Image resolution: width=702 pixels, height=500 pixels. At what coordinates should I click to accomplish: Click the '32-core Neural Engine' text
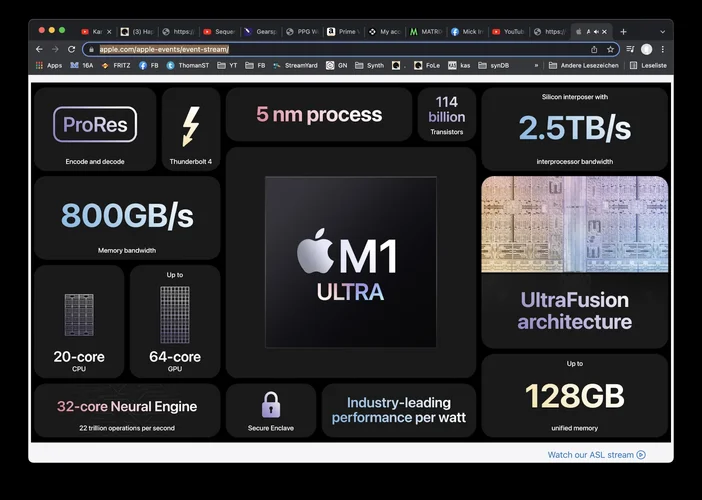(127, 406)
